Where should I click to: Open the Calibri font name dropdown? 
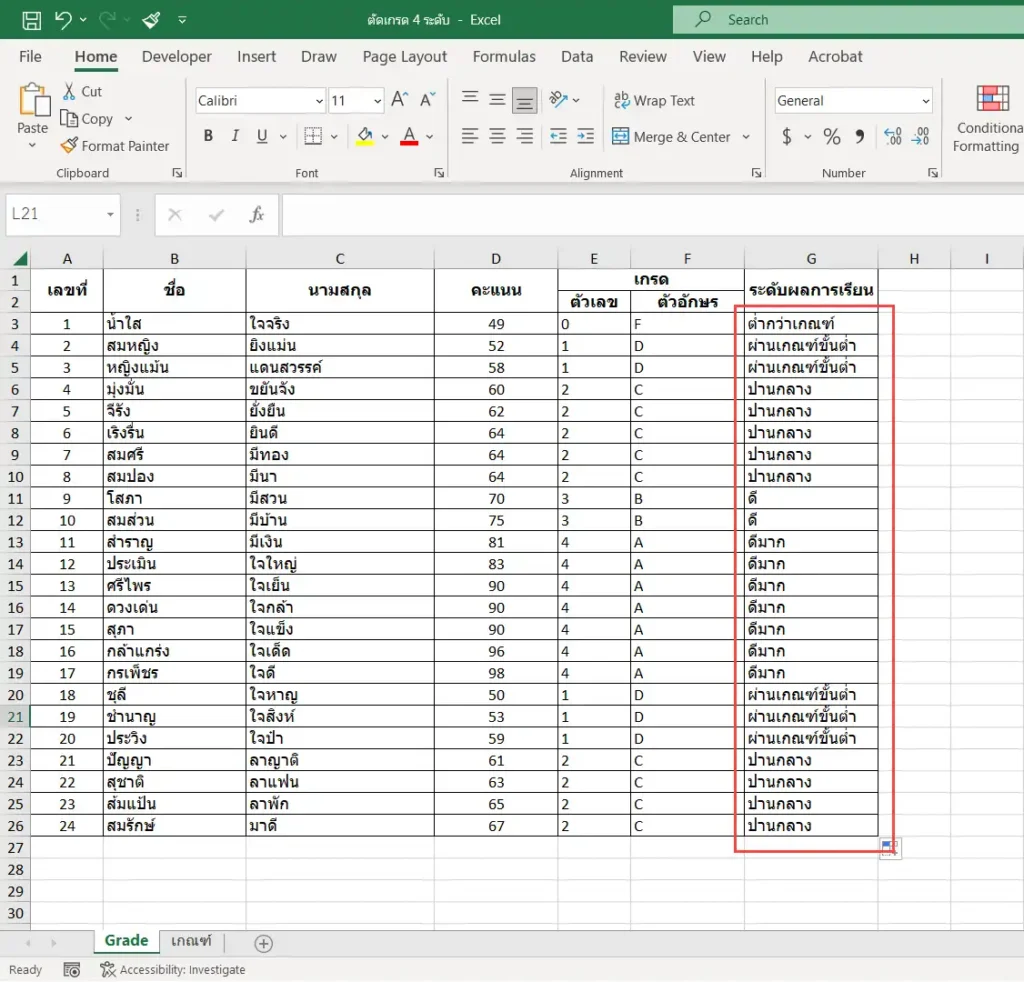[x=319, y=101]
